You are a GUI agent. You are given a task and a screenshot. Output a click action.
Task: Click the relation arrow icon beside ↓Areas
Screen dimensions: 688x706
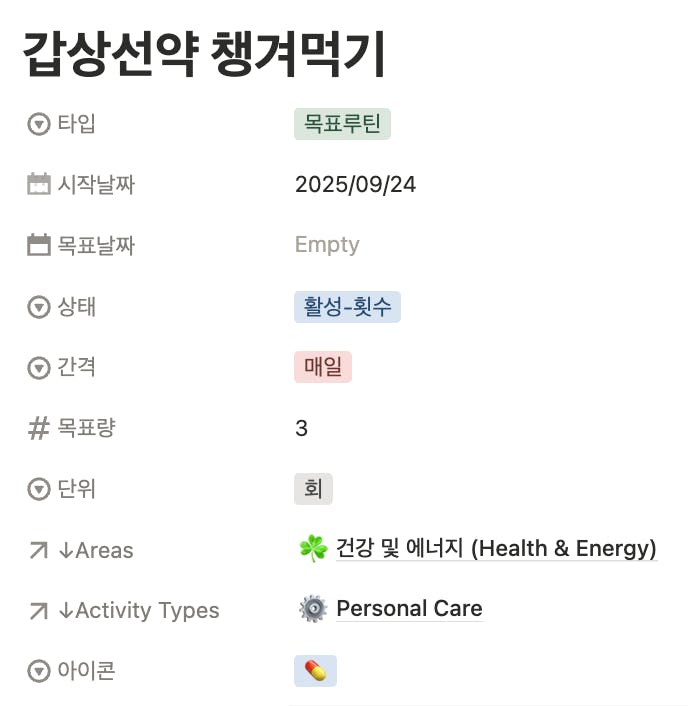(39, 550)
